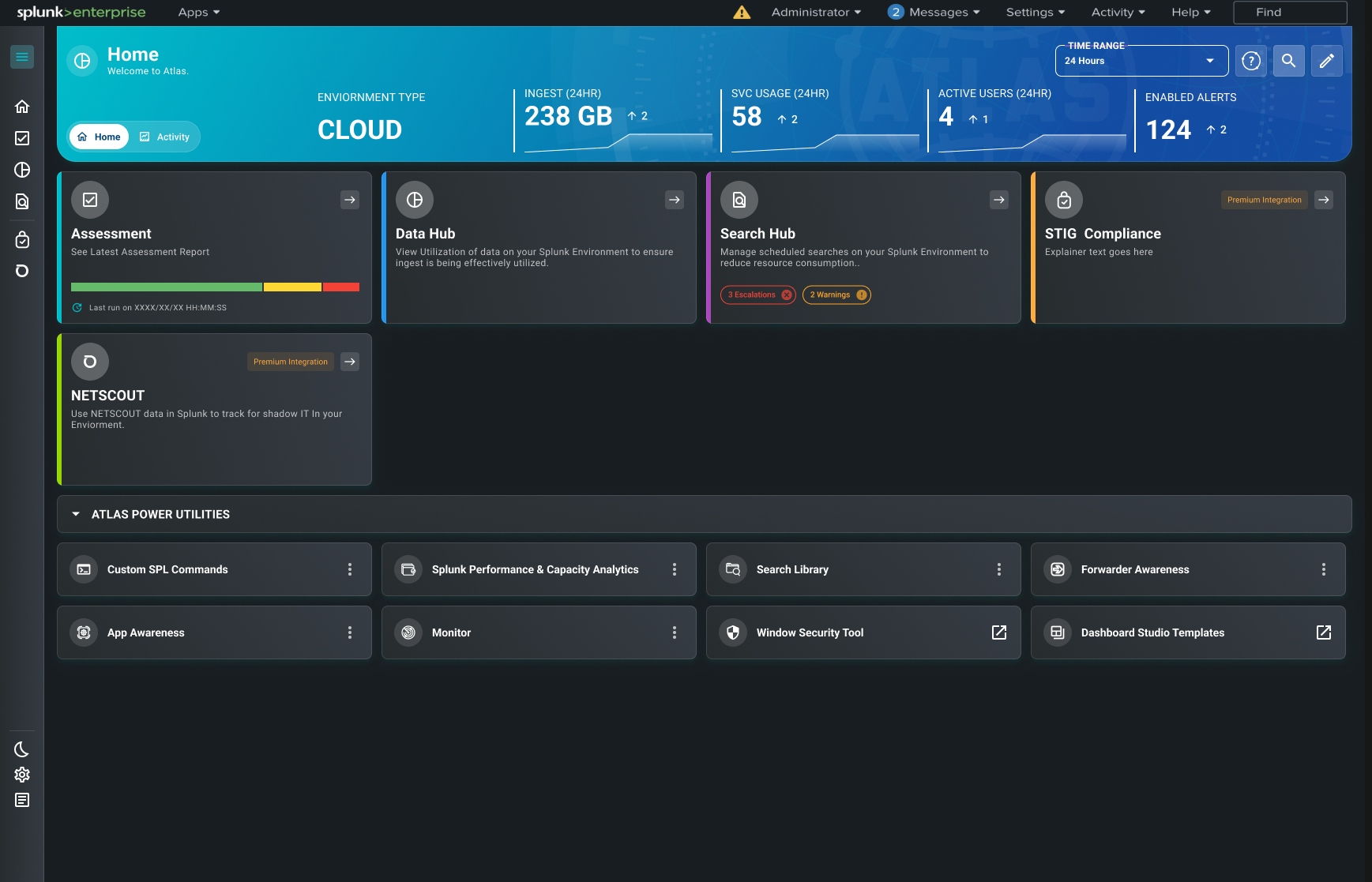
Task: Click the green segment of assessment bar
Action: (167, 287)
